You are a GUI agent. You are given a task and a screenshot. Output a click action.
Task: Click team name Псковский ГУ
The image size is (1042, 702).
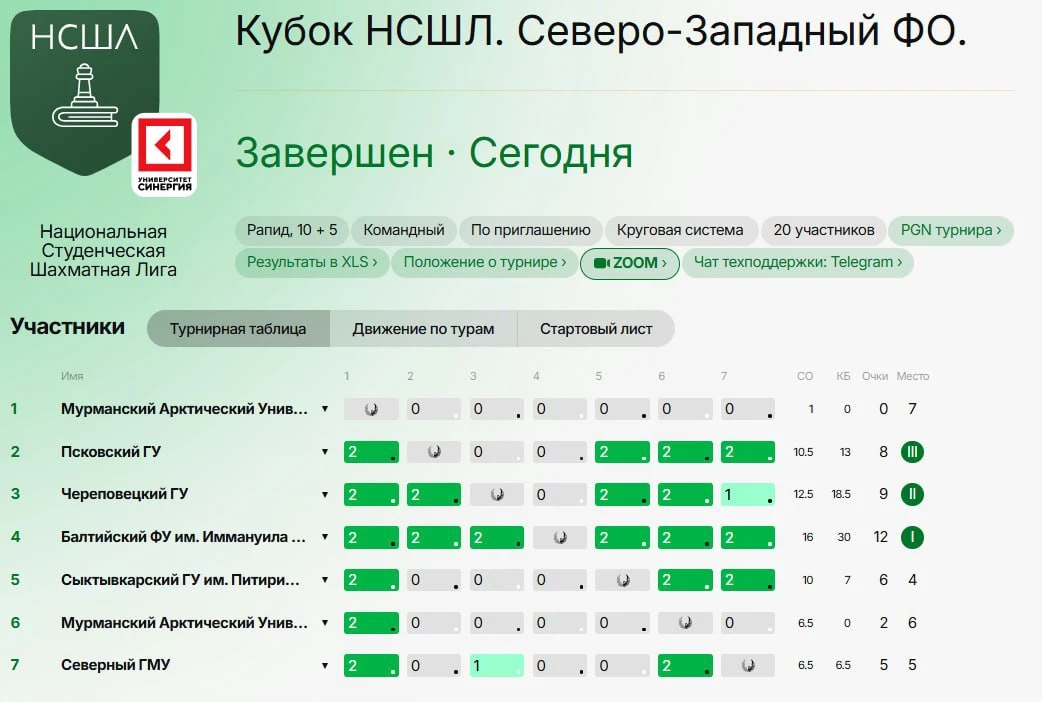(x=111, y=452)
